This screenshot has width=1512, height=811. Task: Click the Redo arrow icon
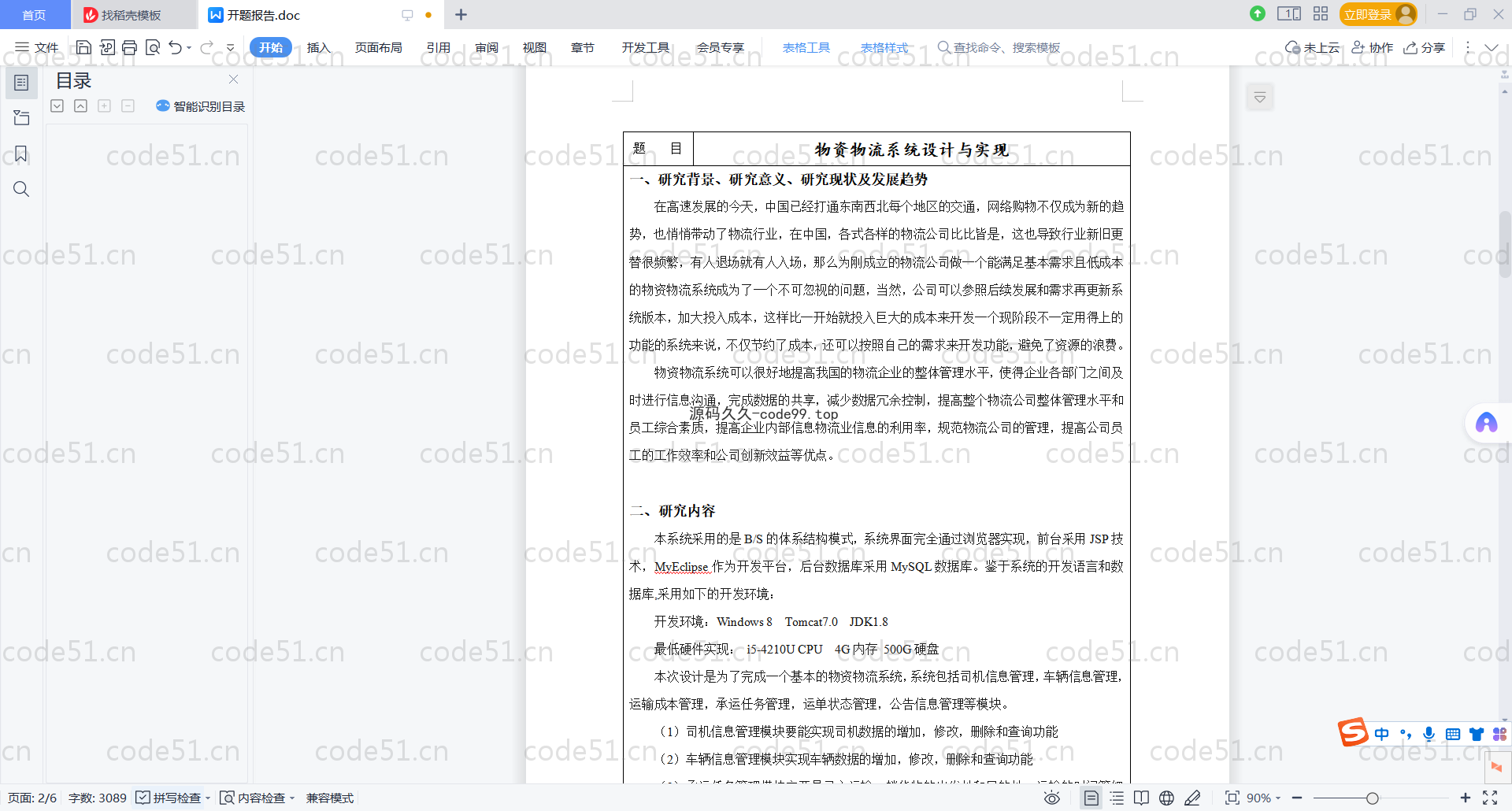tap(206, 48)
